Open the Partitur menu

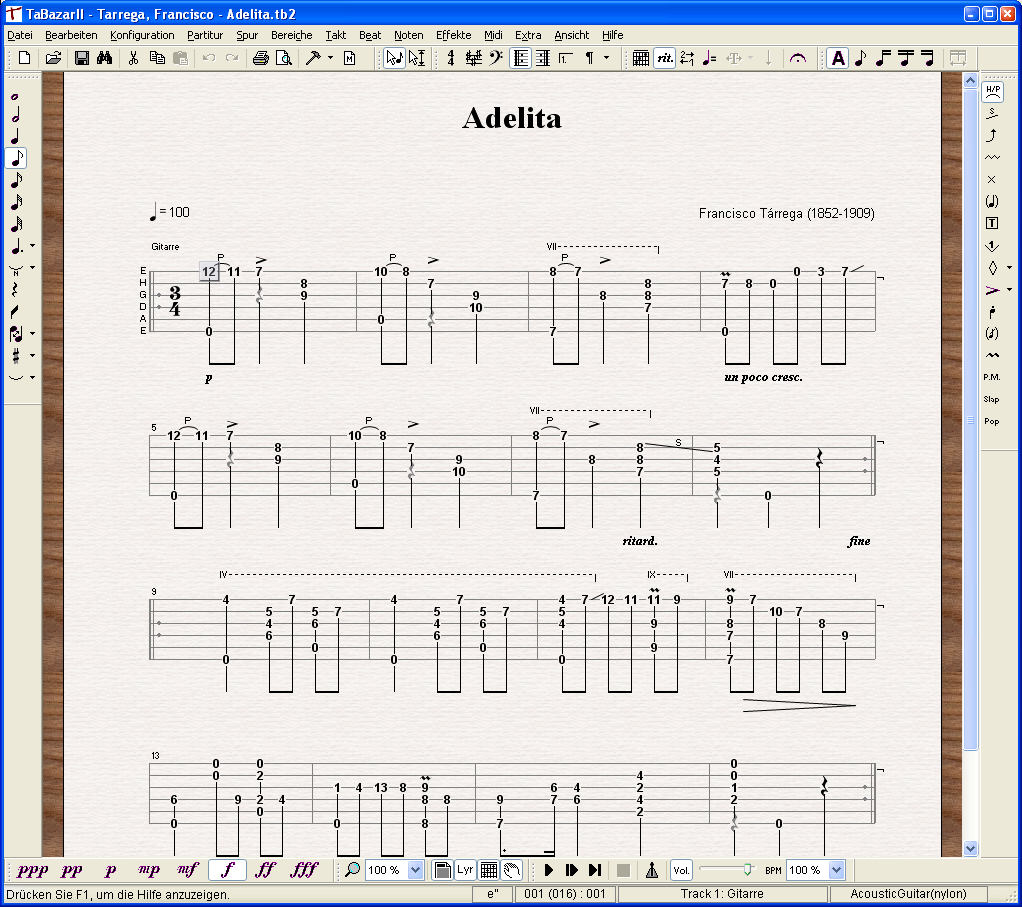[x=205, y=35]
